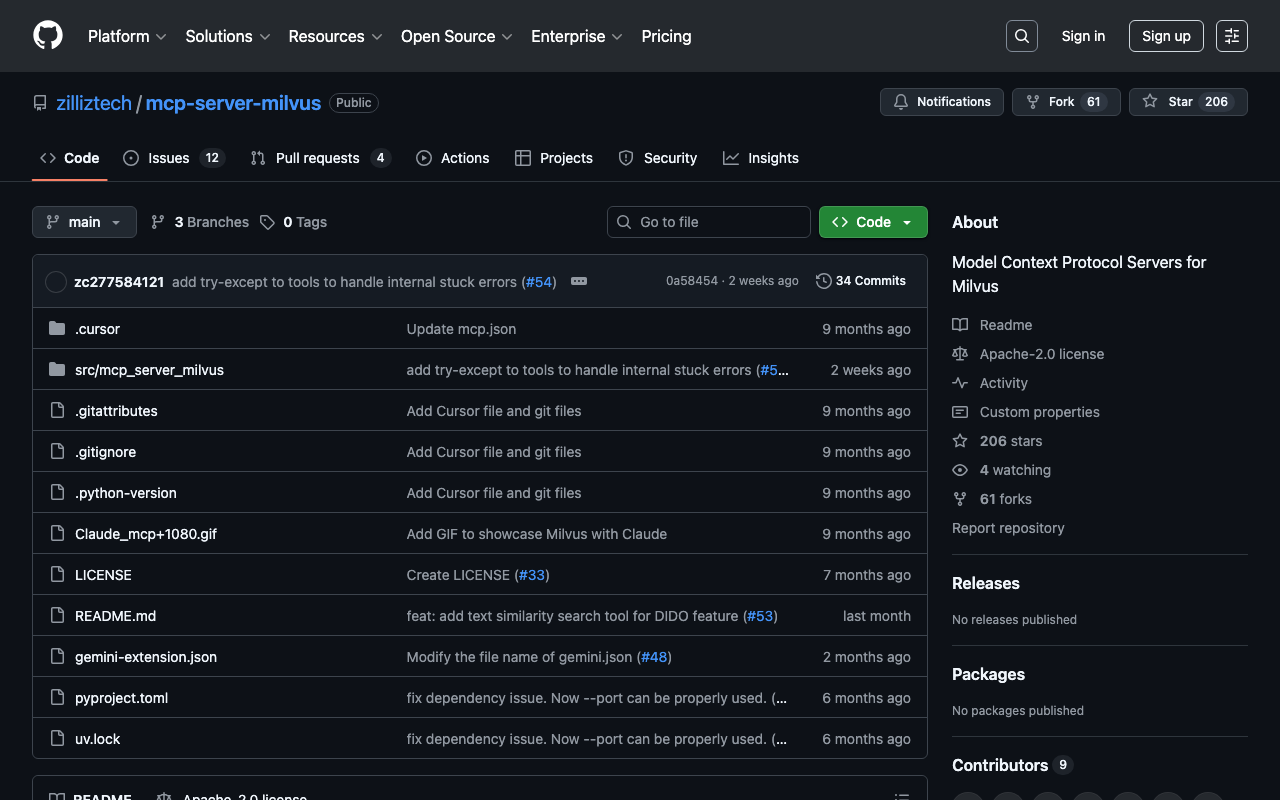Open the search magnifier icon
This screenshot has height=800, width=1280.
1021,36
